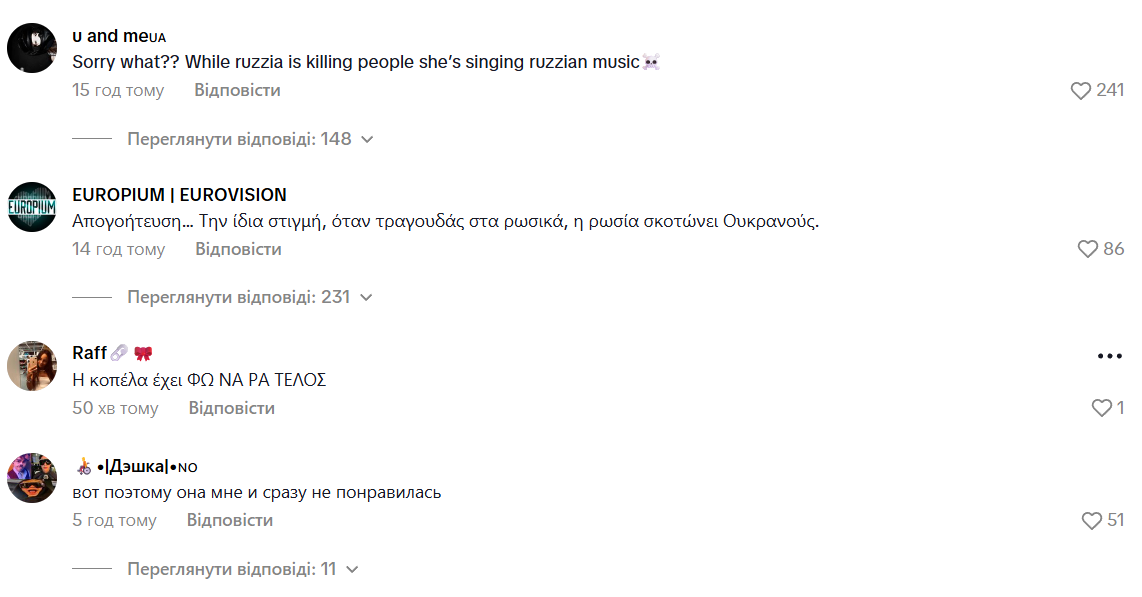1142x597 pixels.
Task: Like Raff's comment with heart icon
Action: click(x=1101, y=408)
